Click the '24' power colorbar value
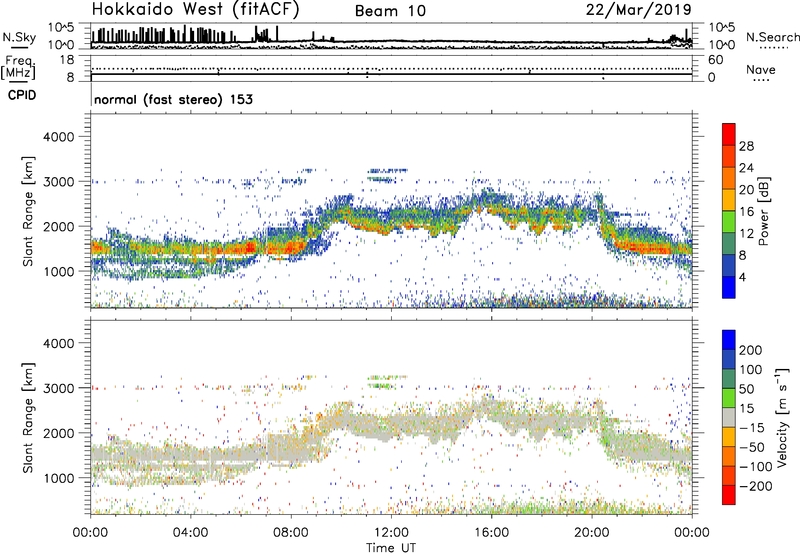The image size is (800, 554). pos(746,168)
